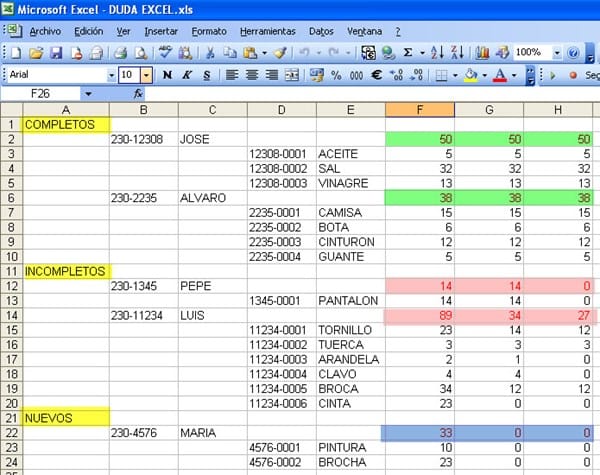Screen dimensions: 600x475
Task: Sort ascending with the A-Z icon
Action: (437, 52)
